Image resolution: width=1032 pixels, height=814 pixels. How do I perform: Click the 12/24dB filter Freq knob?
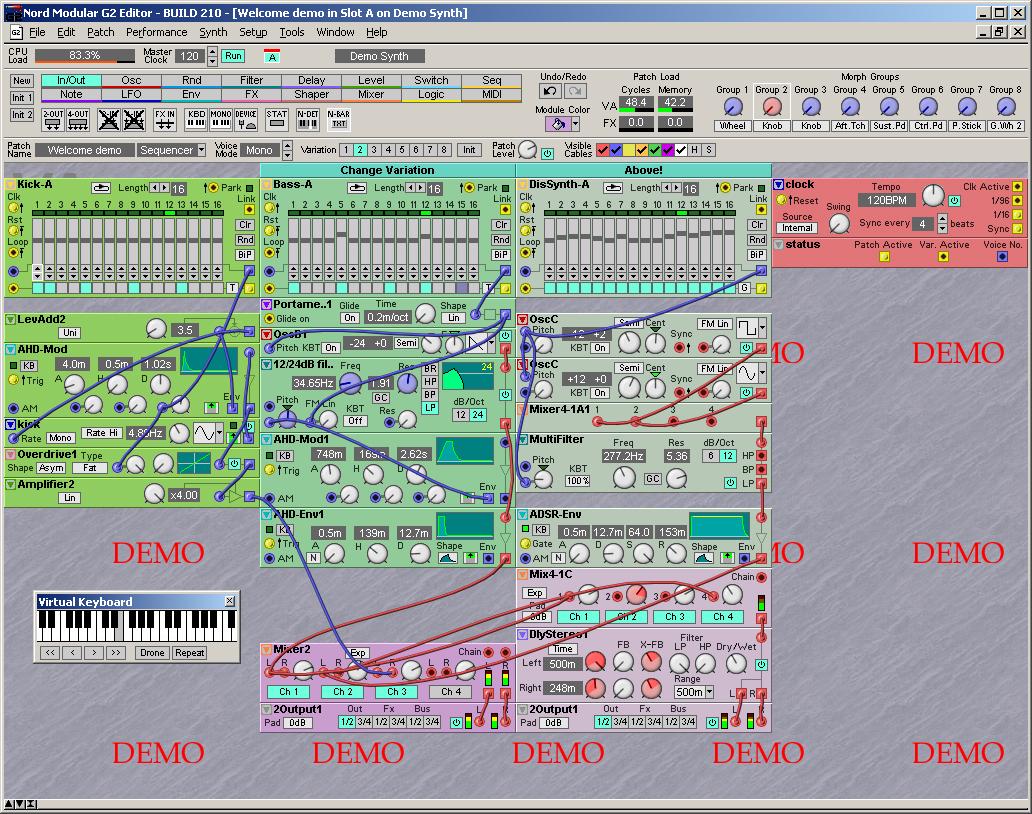(x=349, y=382)
